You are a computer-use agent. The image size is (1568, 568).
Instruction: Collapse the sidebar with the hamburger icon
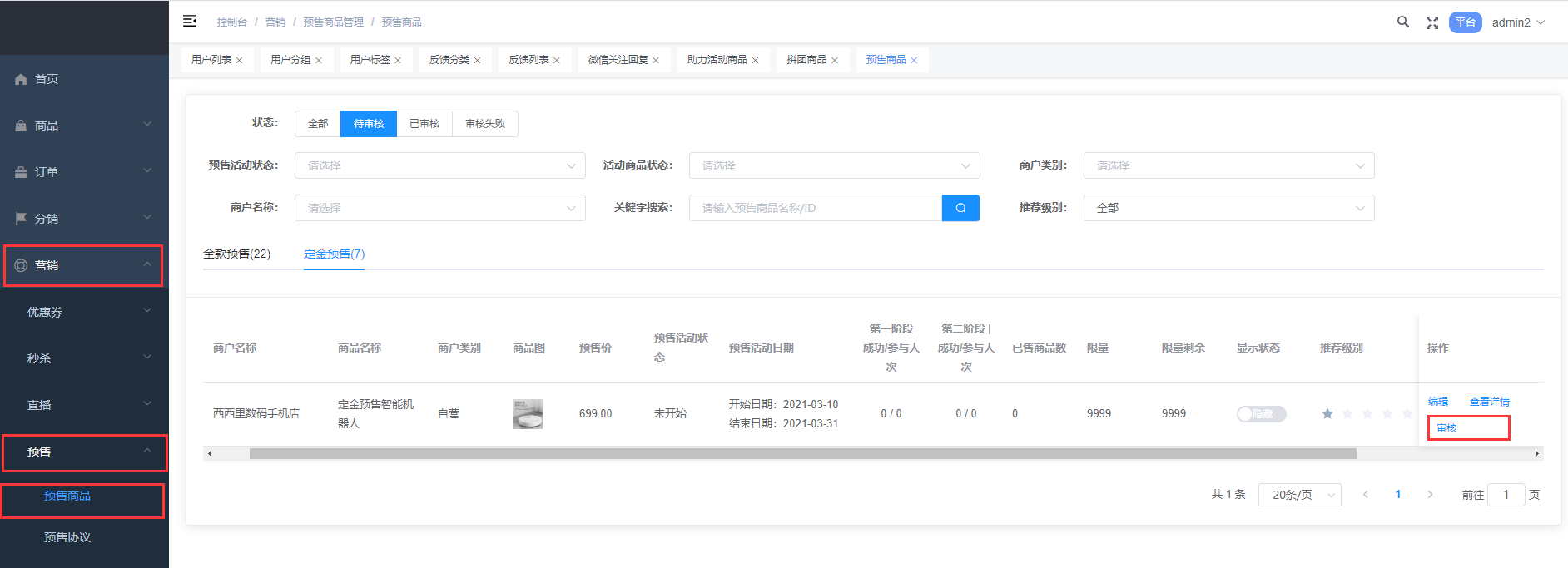pos(190,21)
